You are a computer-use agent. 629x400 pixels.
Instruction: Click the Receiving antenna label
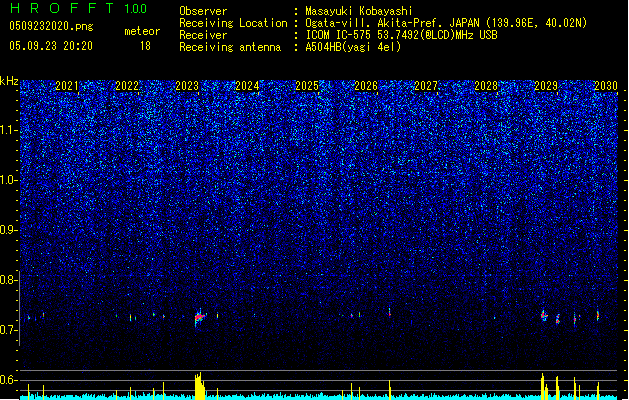tap(230, 47)
